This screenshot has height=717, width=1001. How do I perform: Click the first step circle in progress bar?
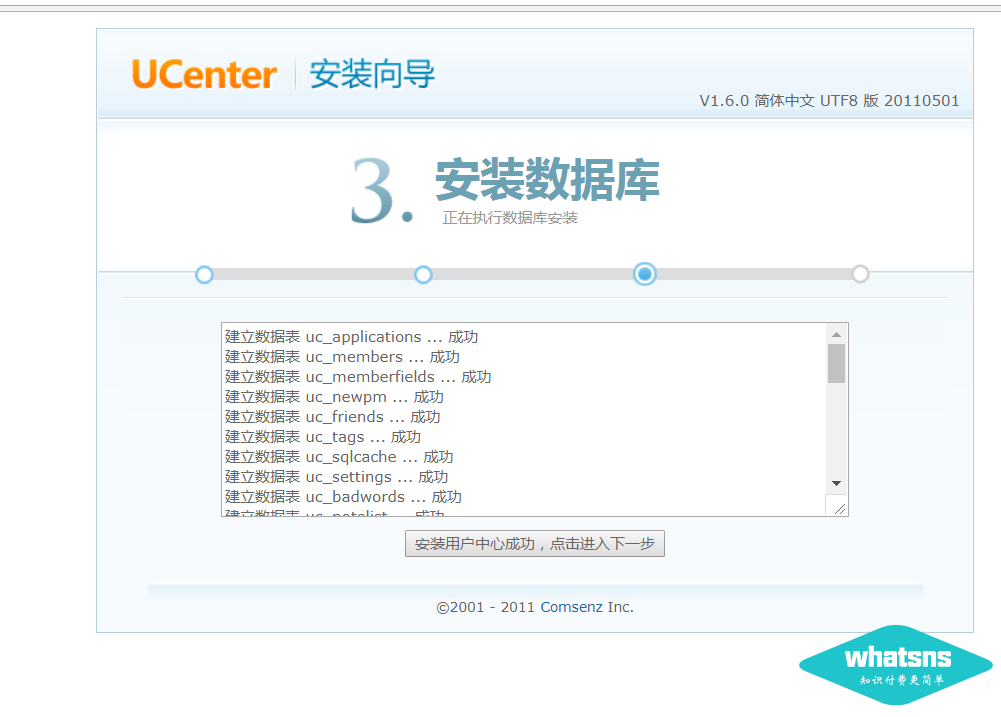[204, 274]
